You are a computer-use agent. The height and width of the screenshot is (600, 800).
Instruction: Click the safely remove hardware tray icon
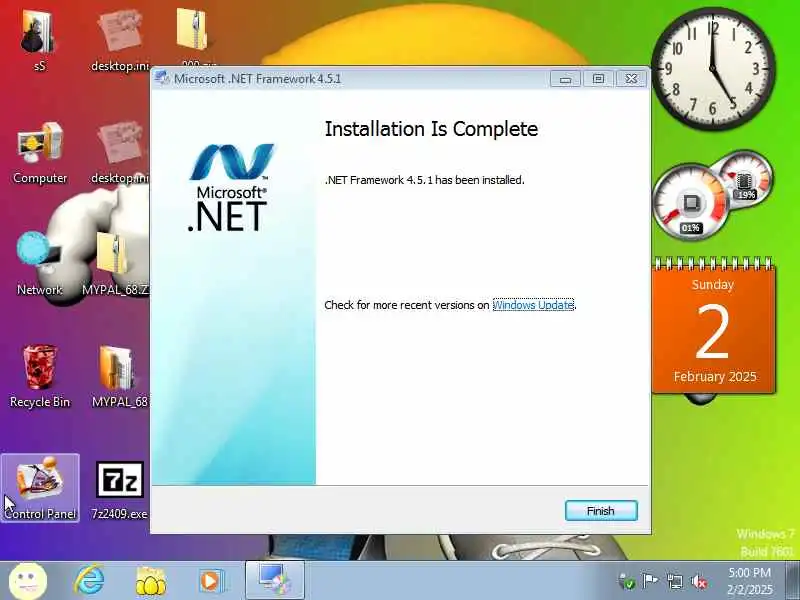point(626,581)
